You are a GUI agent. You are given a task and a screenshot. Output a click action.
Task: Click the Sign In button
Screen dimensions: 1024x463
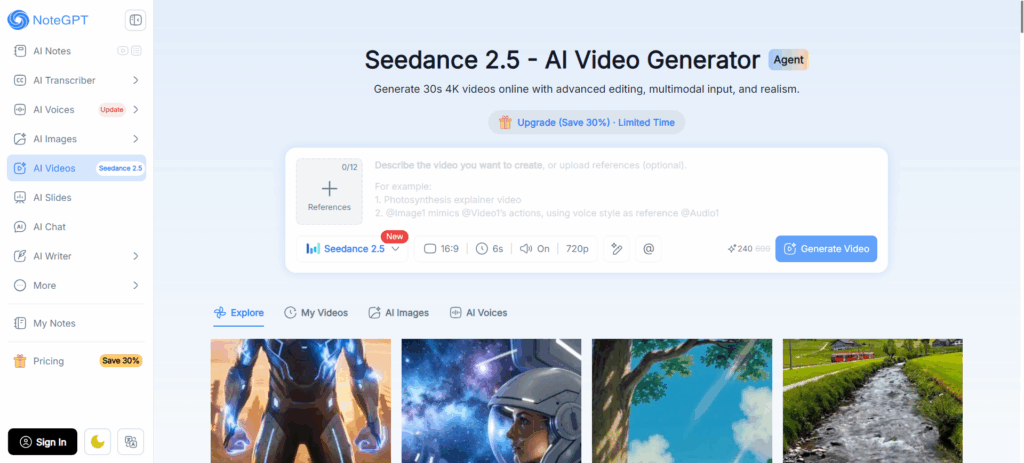(42, 442)
